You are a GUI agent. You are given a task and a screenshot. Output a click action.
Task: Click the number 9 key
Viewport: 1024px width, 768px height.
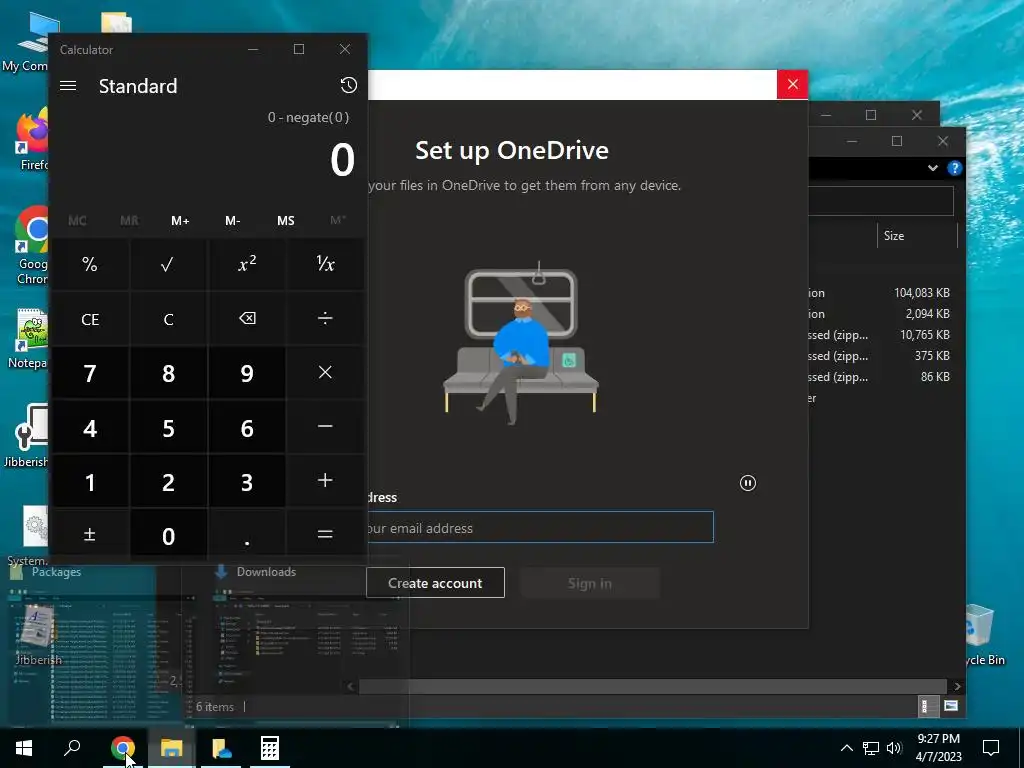(247, 373)
